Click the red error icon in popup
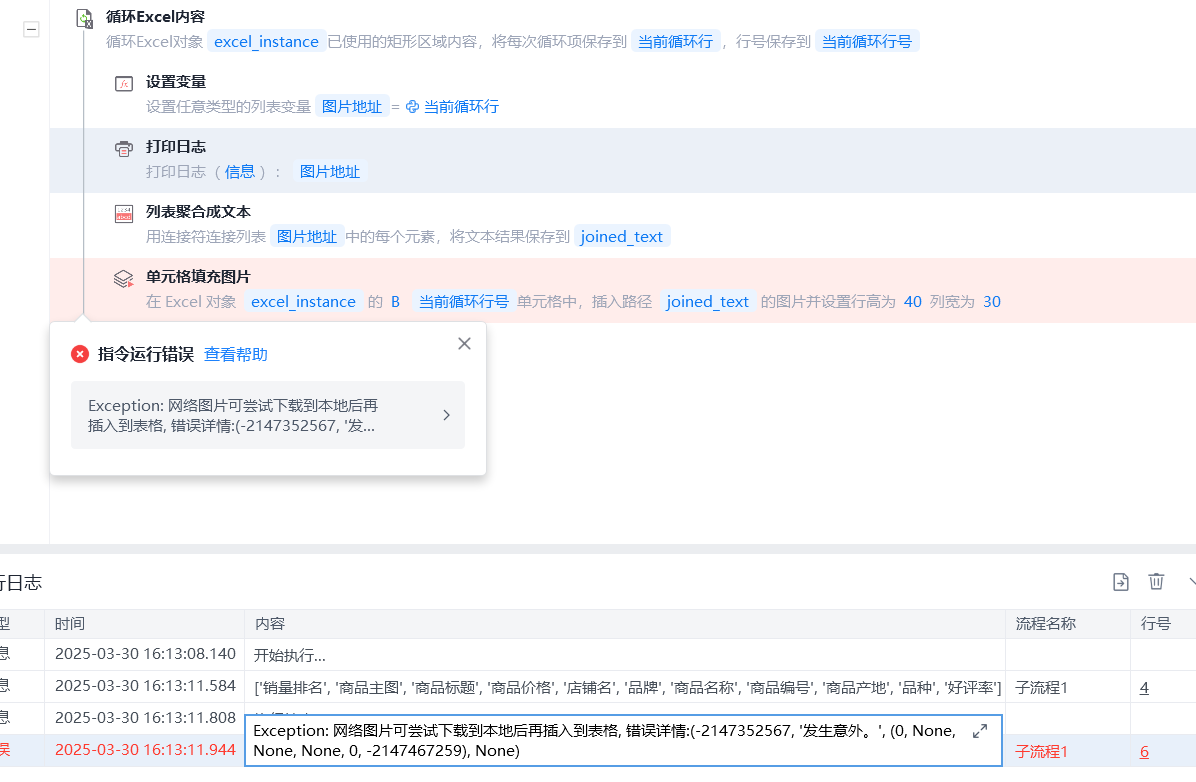This screenshot has height=782, width=1196. [80, 354]
